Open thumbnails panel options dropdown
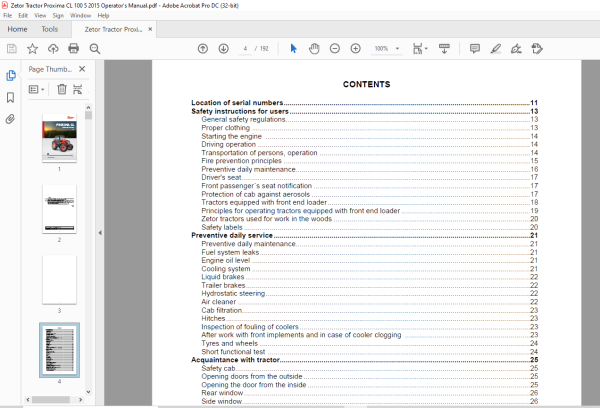Screen dimensions: 600x408 tap(37, 89)
